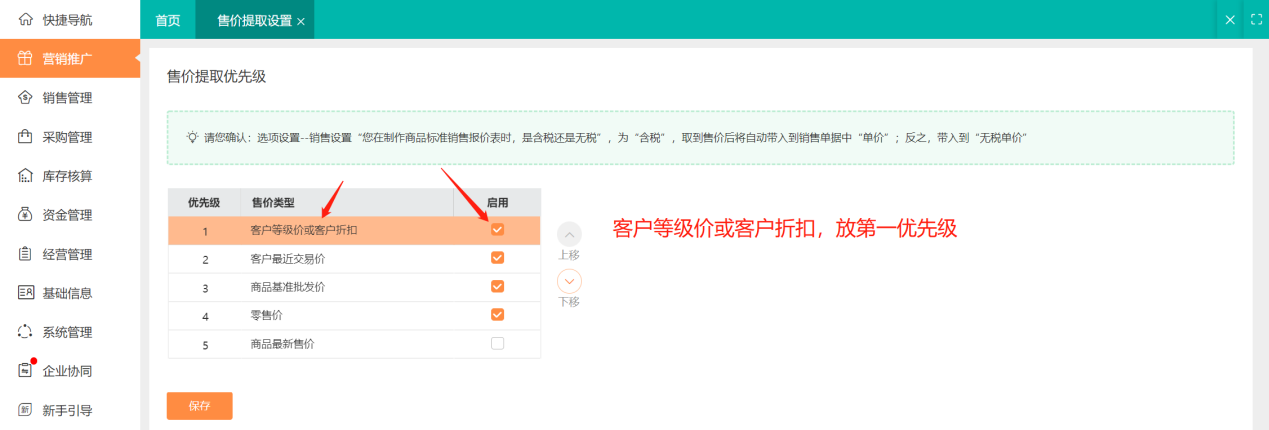
Task: Click the 企业协同 icon with red dot
Action: coord(25,370)
